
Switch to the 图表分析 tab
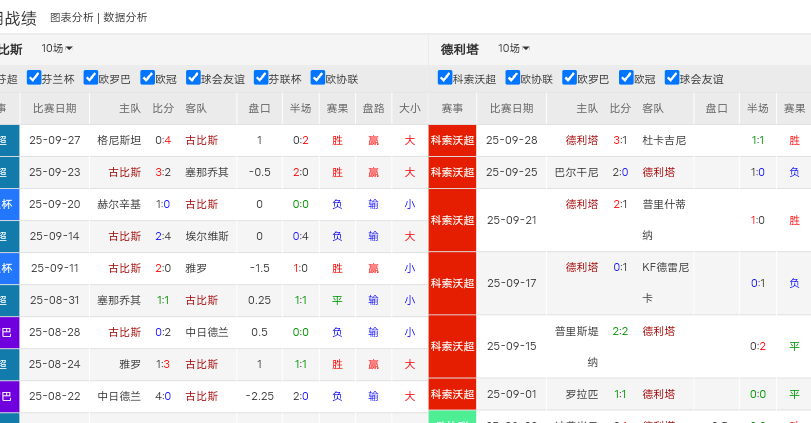click(71, 17)
